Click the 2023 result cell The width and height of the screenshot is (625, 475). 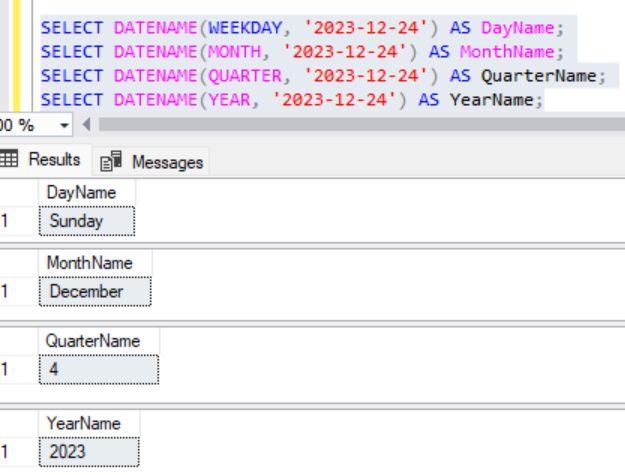[x=89, y=452]
